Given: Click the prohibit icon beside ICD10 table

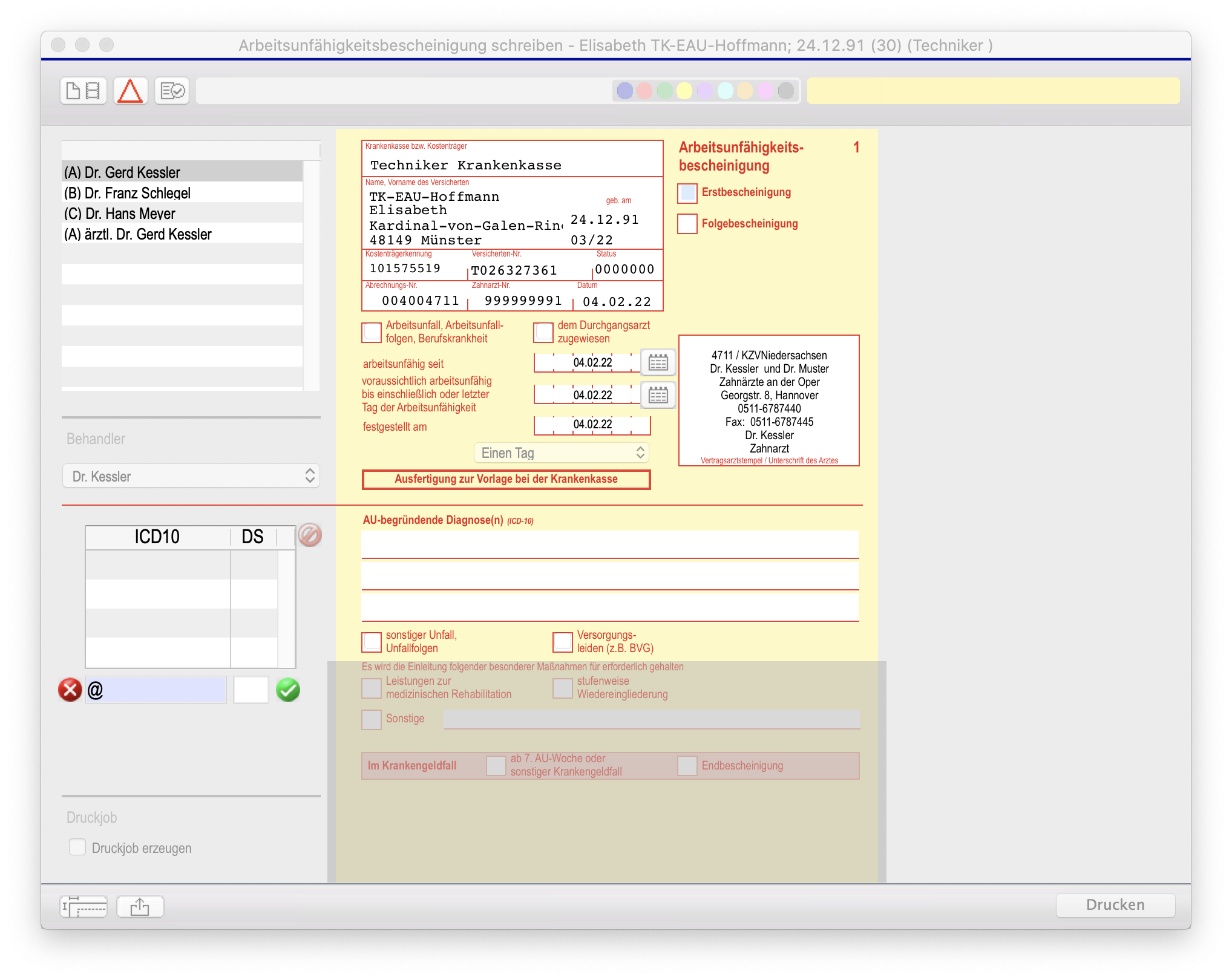Looking at the screenshot, I should click(x=310, y=535).
